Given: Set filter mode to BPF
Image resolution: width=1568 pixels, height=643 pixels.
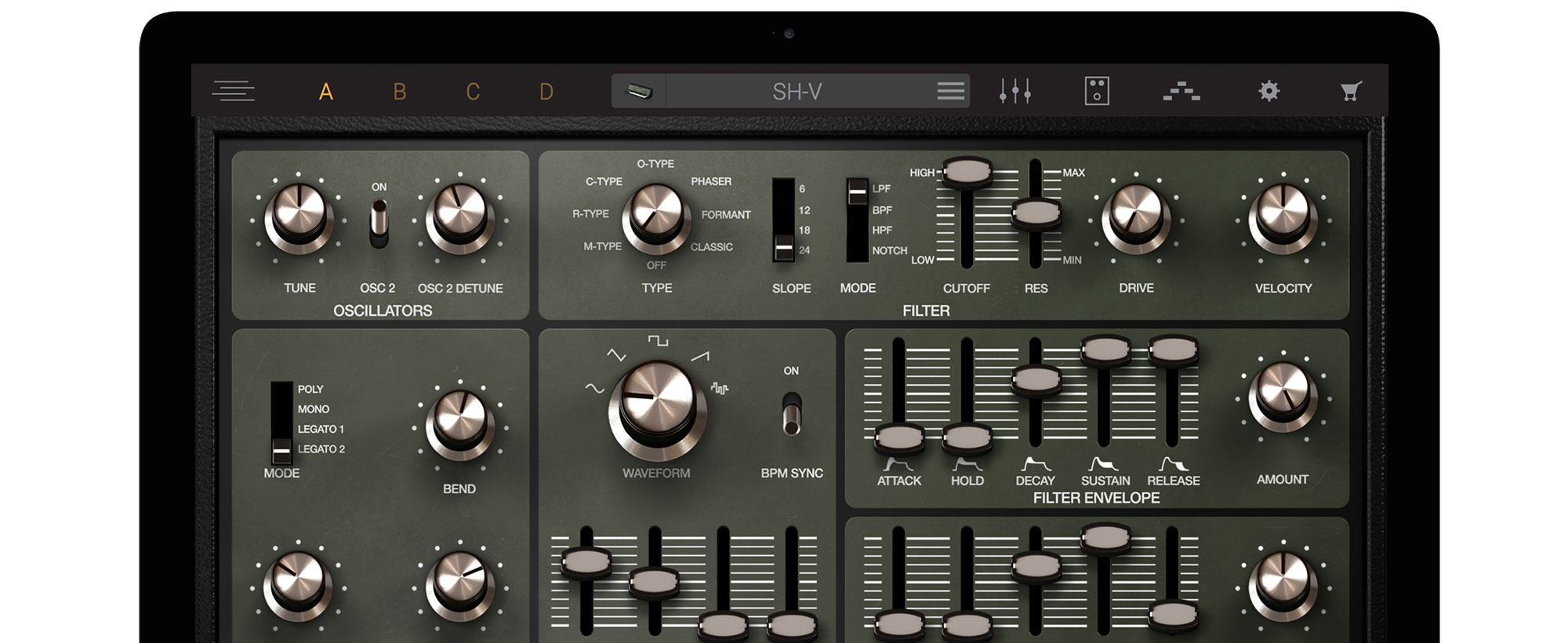Looking at the screenshot, I should click(882, 210).
